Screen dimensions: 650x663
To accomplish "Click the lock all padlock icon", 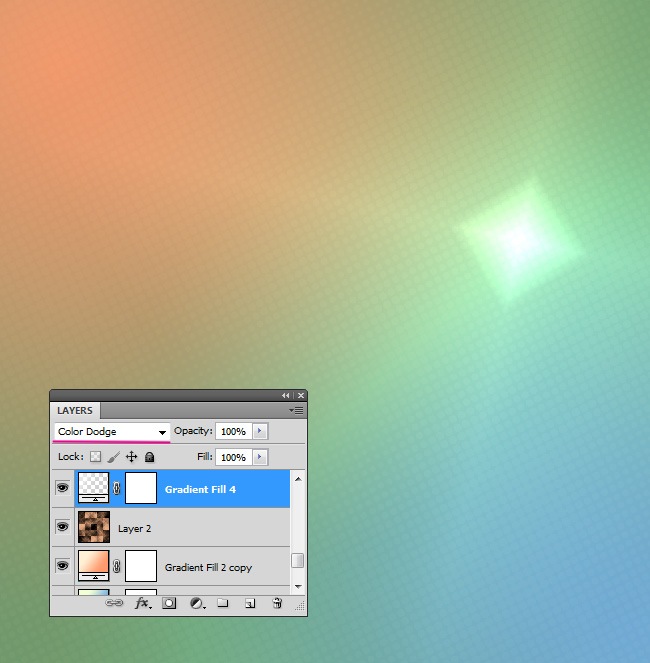I will click(149, 457).
